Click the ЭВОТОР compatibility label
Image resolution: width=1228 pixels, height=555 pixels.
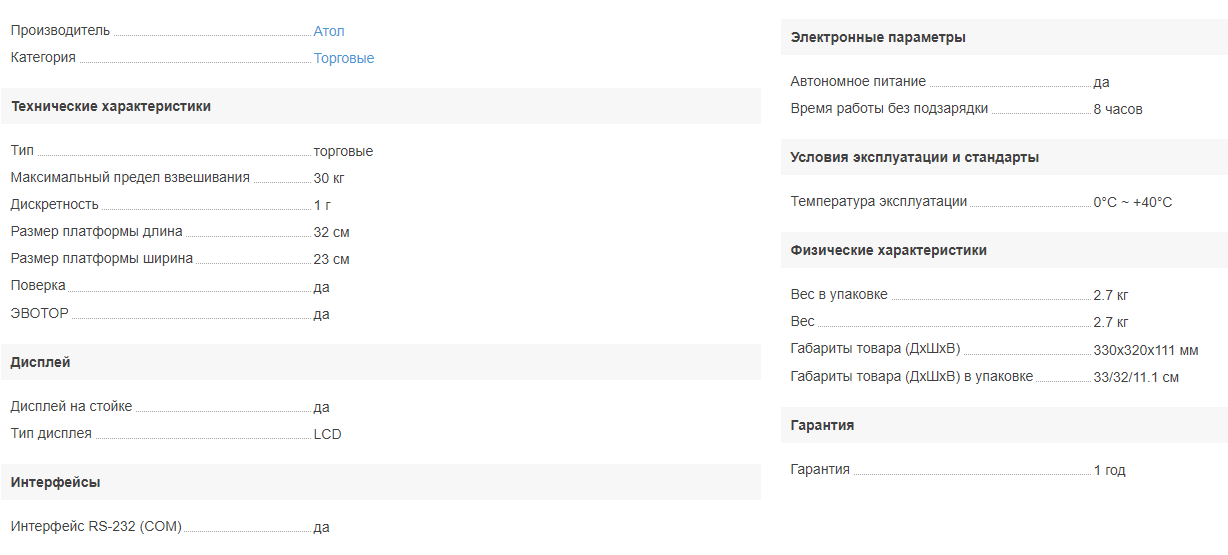tap(40, 314)
